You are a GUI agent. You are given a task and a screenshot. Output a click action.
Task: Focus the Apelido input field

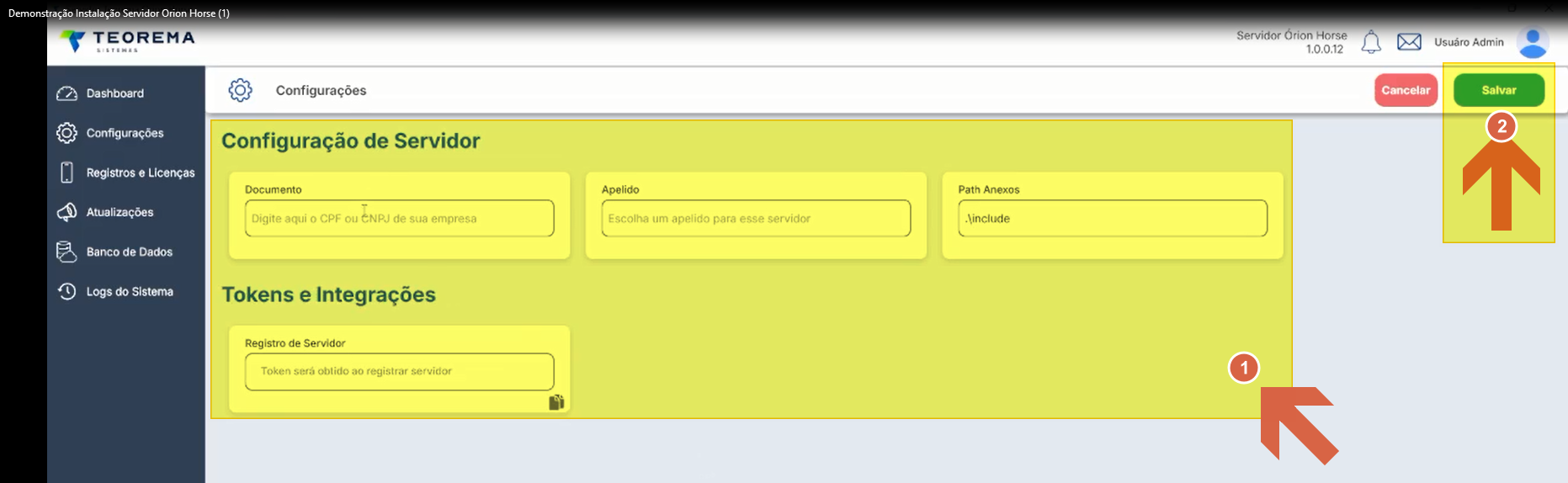tap(756, 218)
